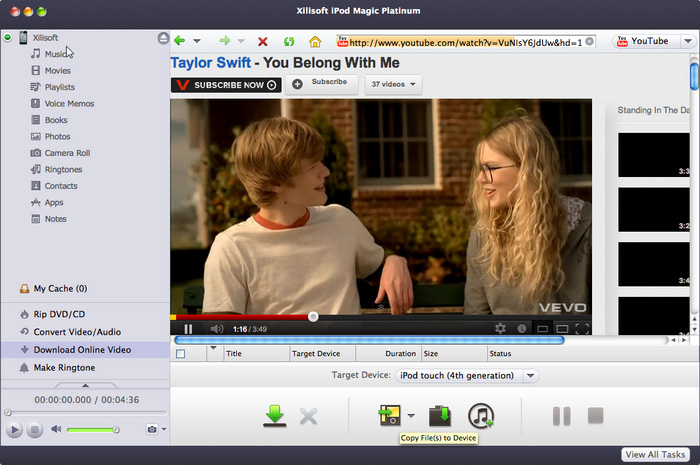The width and height of the screenshot is (700, 465).
Task: Toggle fullscreen on the YouTube player
Action: click(x=582, y=328)
